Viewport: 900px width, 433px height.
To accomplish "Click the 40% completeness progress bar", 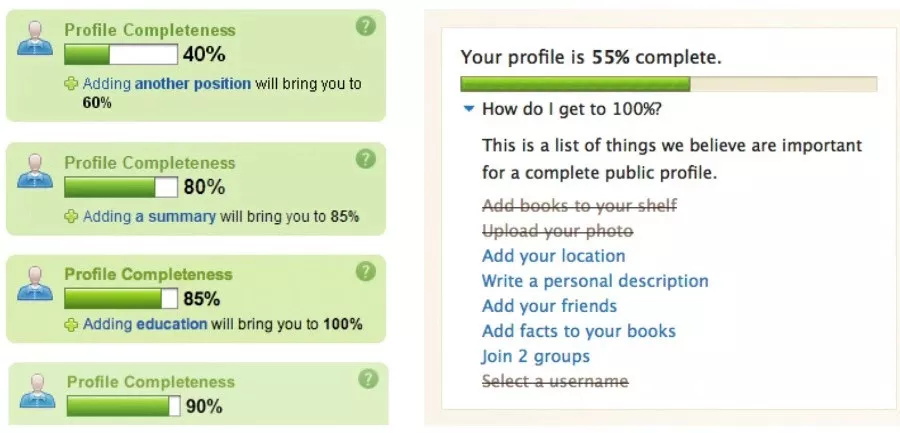I will [121, 54].
